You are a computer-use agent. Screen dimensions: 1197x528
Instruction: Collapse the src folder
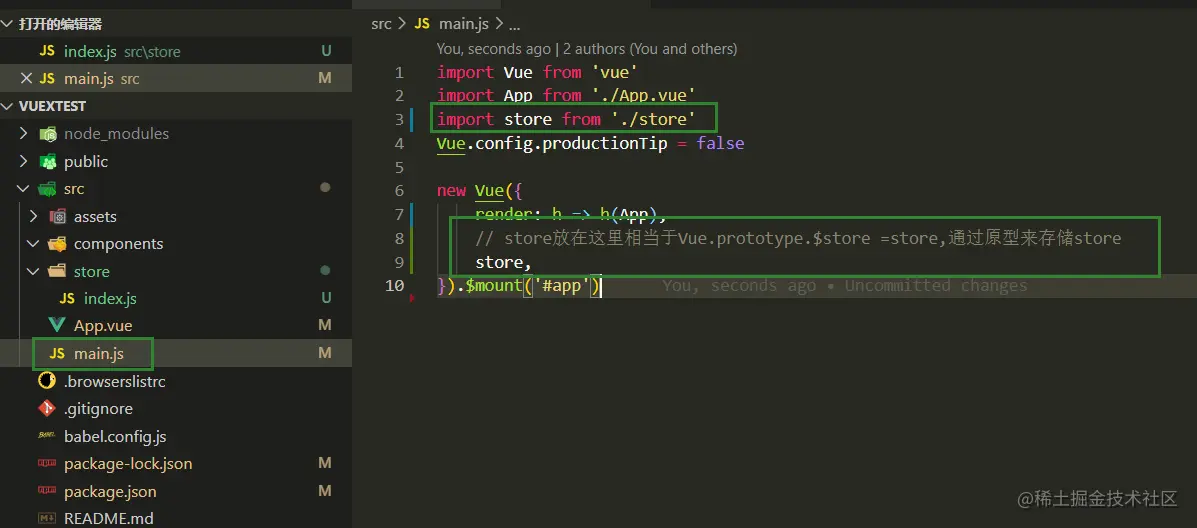pyautogui.click(x=23, y=189)
